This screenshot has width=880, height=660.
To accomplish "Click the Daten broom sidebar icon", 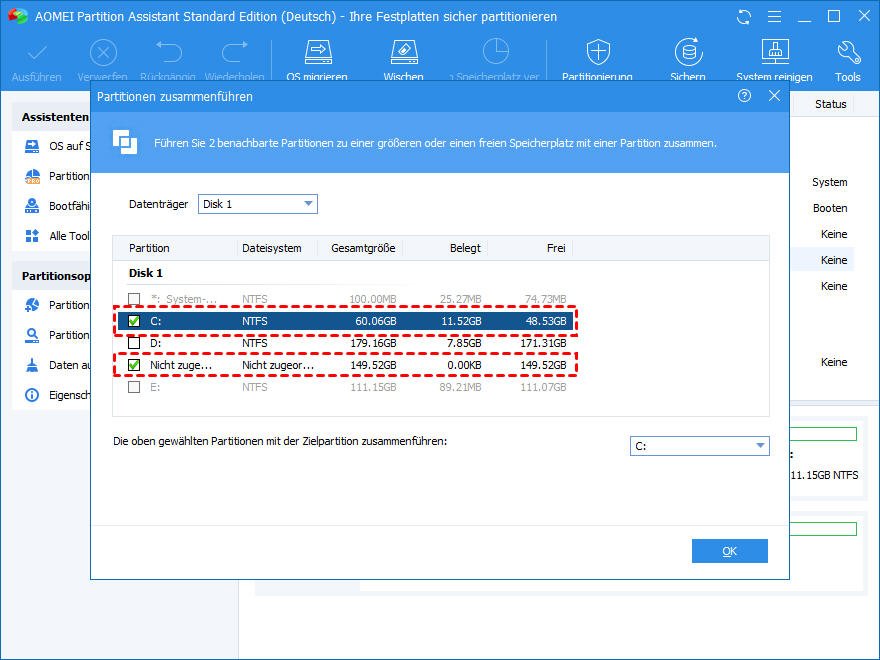I will [x=32, y=365].
